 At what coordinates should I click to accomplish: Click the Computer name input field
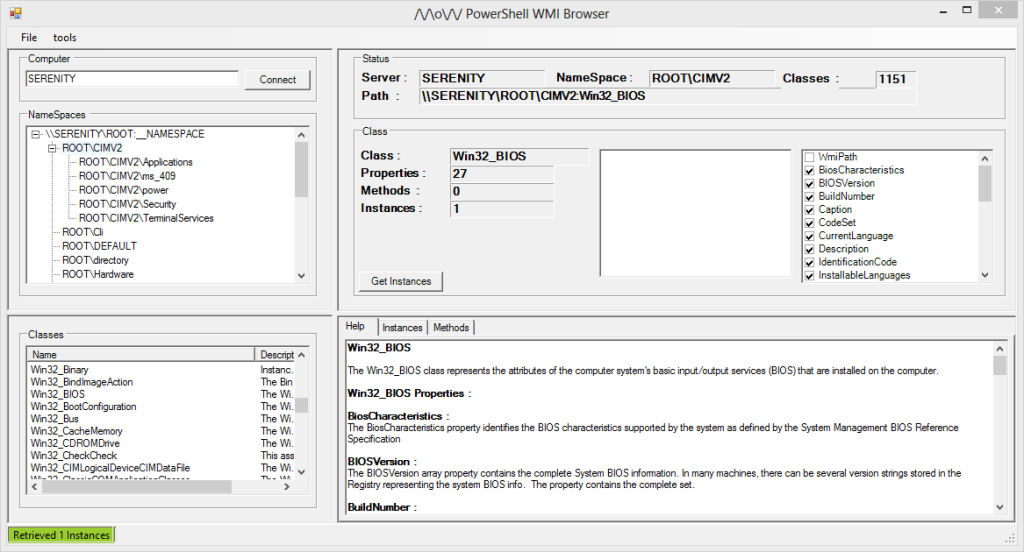click(132, 78)
